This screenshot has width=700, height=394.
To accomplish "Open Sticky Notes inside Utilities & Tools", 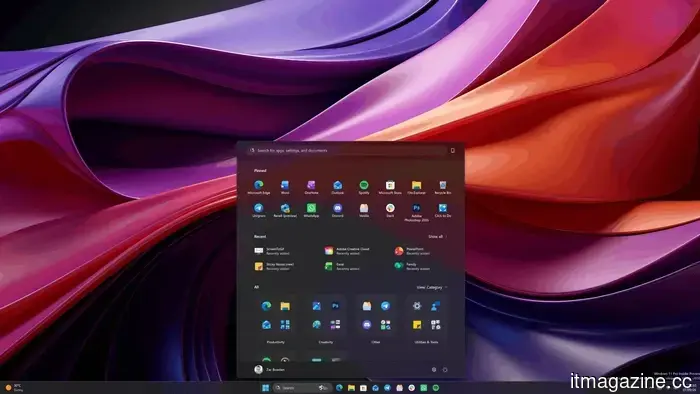I will click(x=417, y=325).
